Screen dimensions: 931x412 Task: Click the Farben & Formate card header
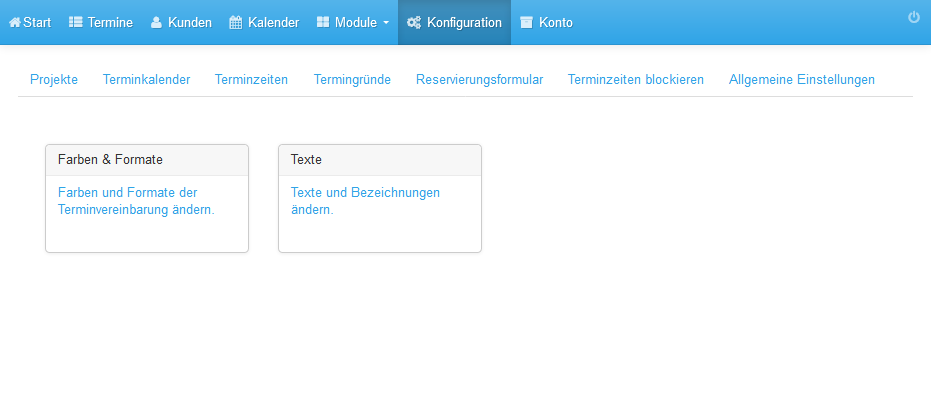click(x=147, y=160)
